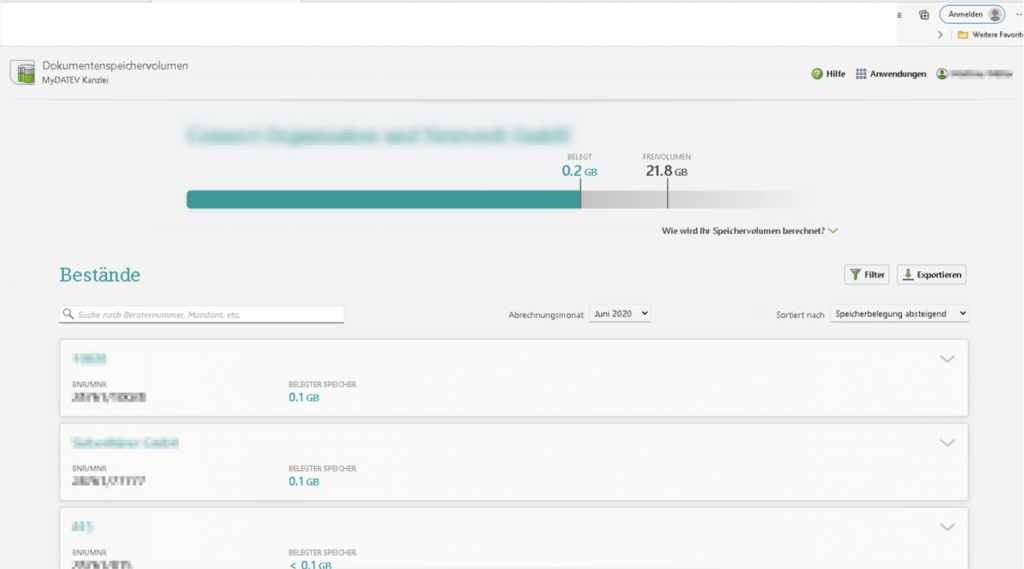This screenshot has height=569, width=1024.
Task: Click the browser's three-dot settings menu icon
Action: coord(1018,15)
